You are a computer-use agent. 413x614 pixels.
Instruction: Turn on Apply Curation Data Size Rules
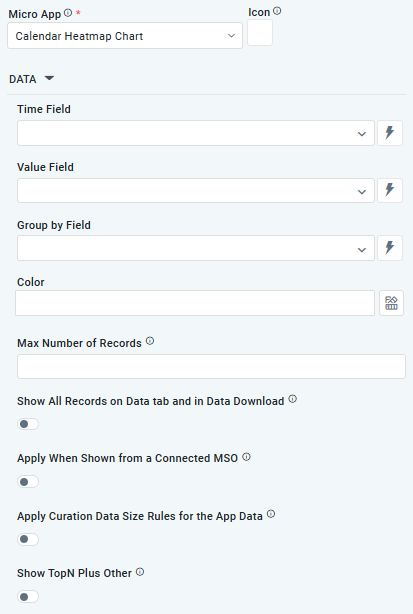[x=28, y=539]
